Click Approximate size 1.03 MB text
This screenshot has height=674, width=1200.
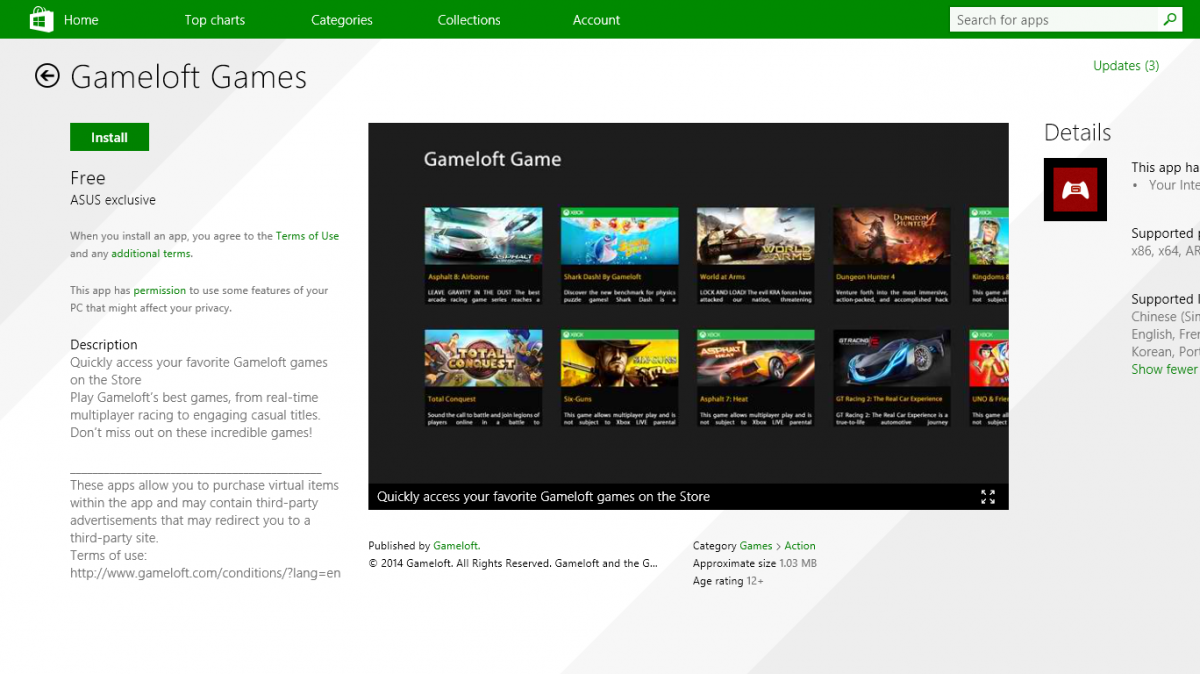(755, 564)
